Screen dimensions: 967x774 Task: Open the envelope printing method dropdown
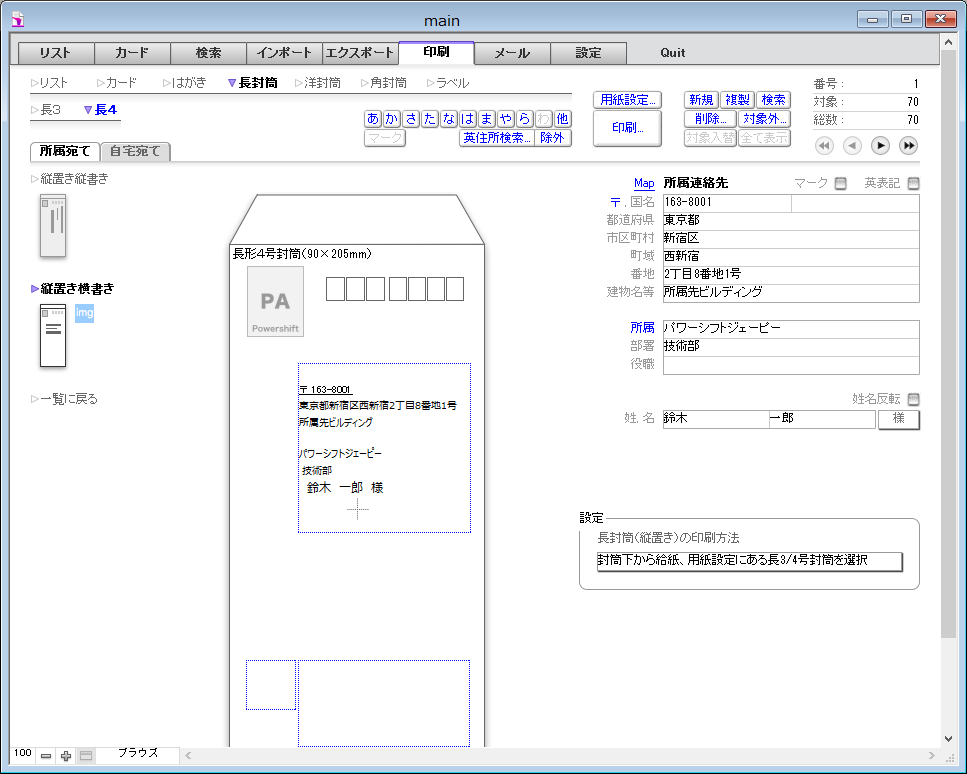pos(749,561)
